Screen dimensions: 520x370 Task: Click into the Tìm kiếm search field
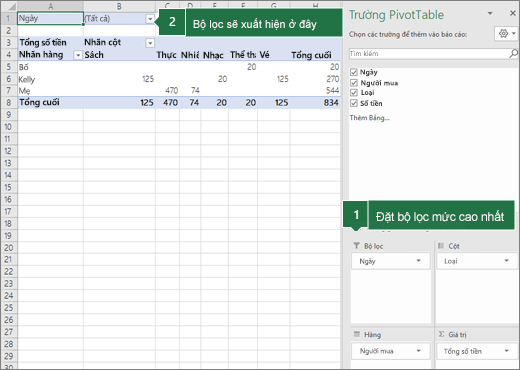(429, 54)
